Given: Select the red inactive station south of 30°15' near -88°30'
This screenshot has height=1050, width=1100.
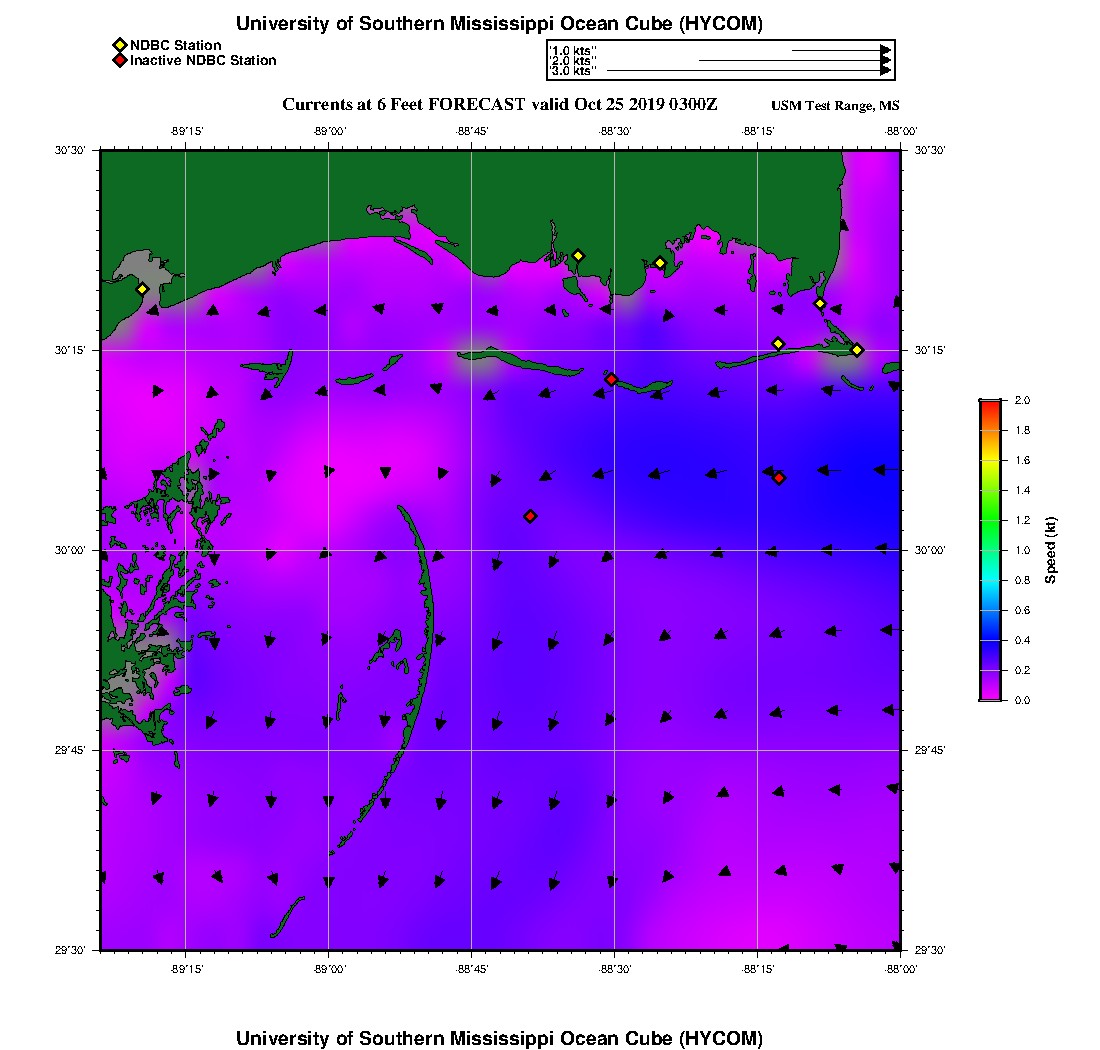Looking at the screenshot, I should tap(612, 379).
